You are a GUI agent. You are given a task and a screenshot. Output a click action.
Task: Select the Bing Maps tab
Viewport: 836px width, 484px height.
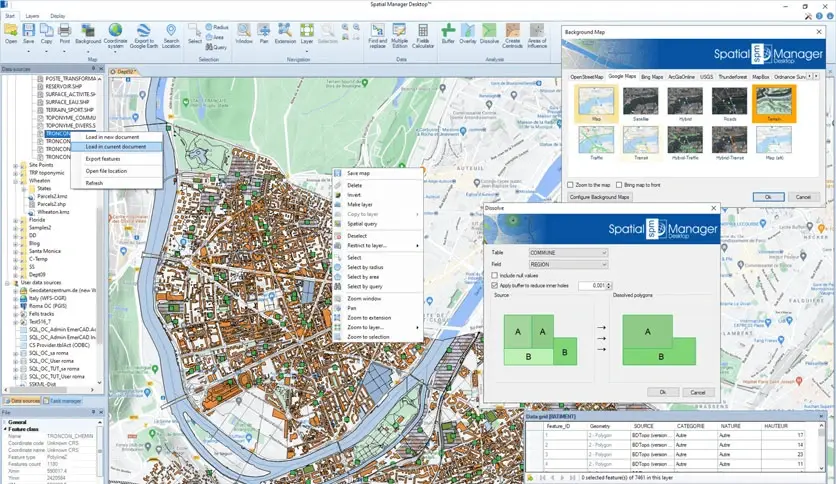(x=652, y=77)
